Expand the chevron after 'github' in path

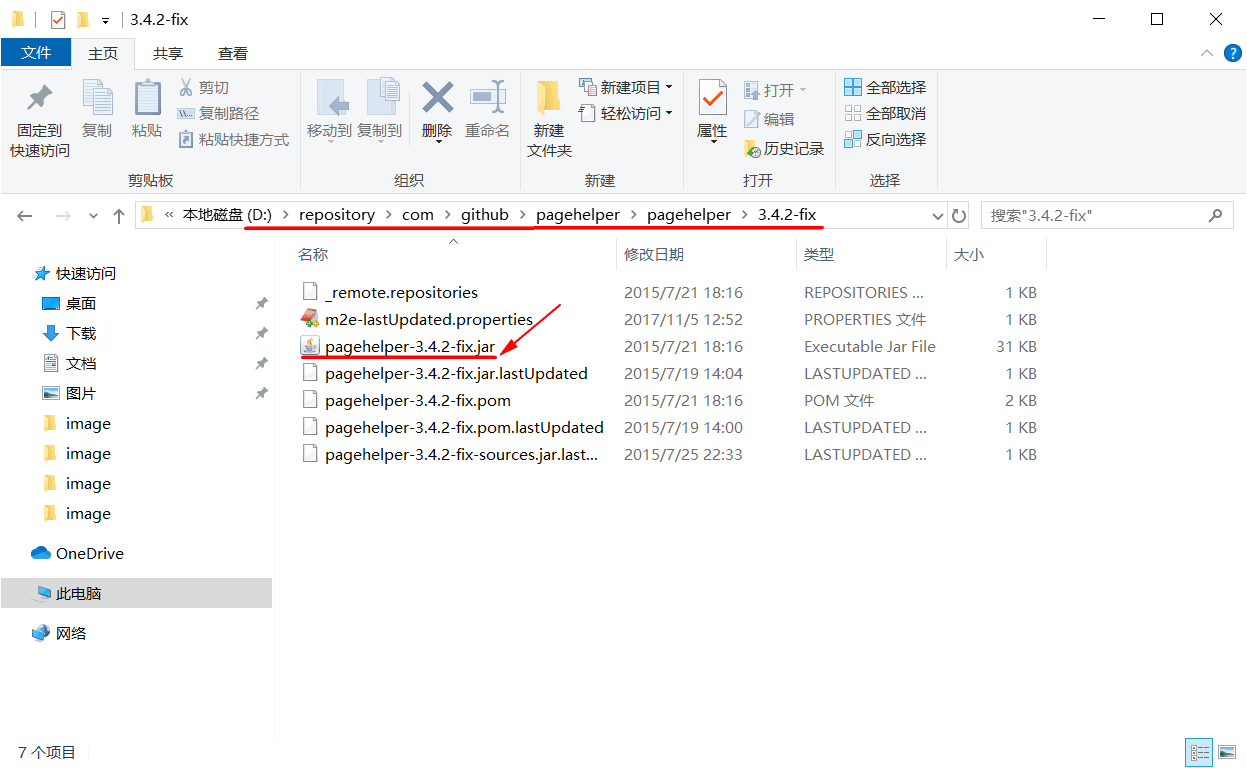522,215
